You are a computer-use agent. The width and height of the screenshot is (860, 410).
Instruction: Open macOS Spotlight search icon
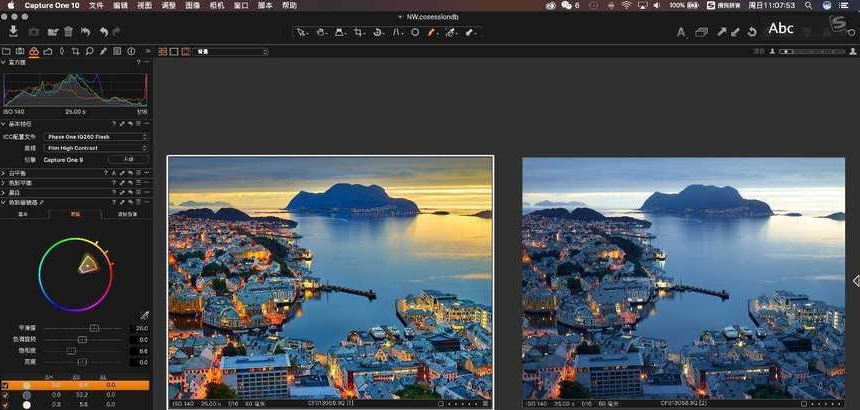click(x=808, y=5)
